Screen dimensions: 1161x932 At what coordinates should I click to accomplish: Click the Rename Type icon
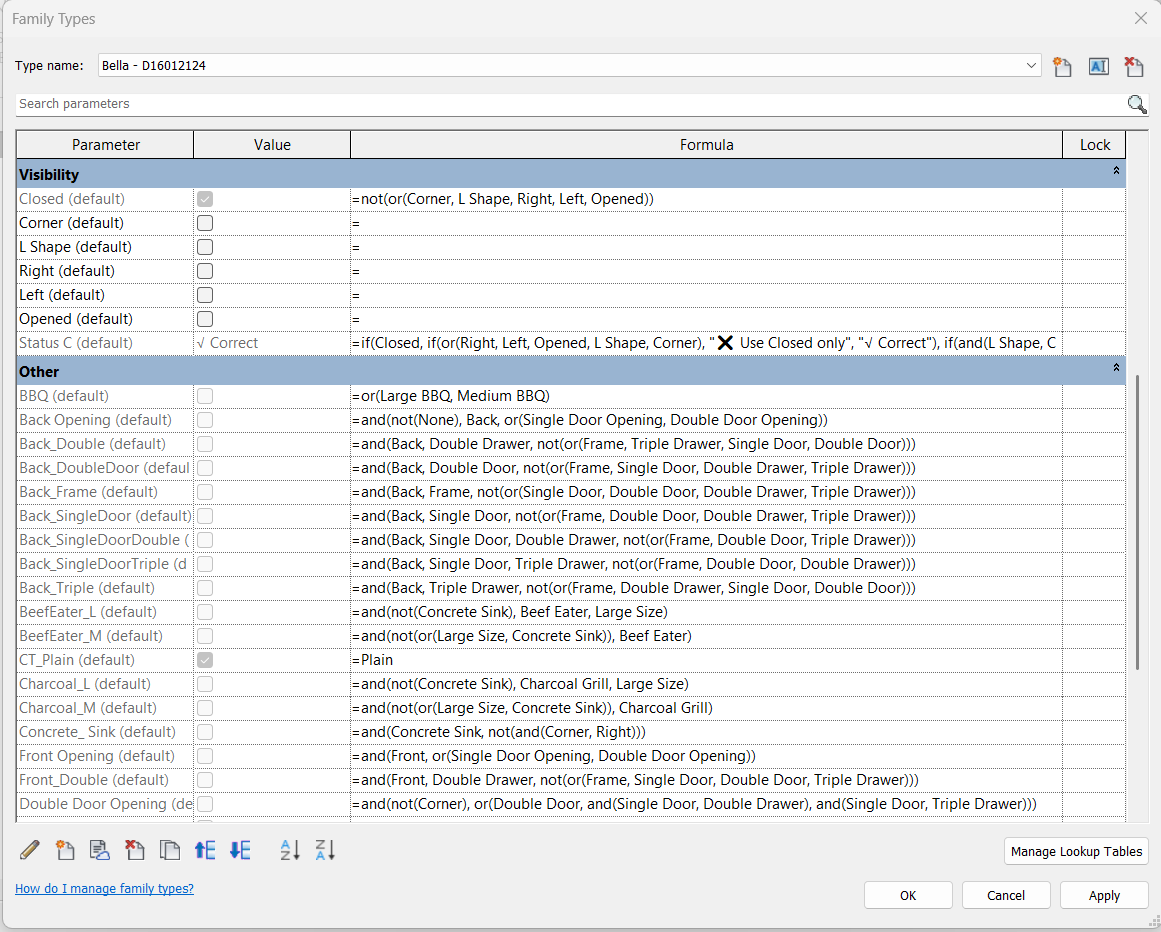1098,67
